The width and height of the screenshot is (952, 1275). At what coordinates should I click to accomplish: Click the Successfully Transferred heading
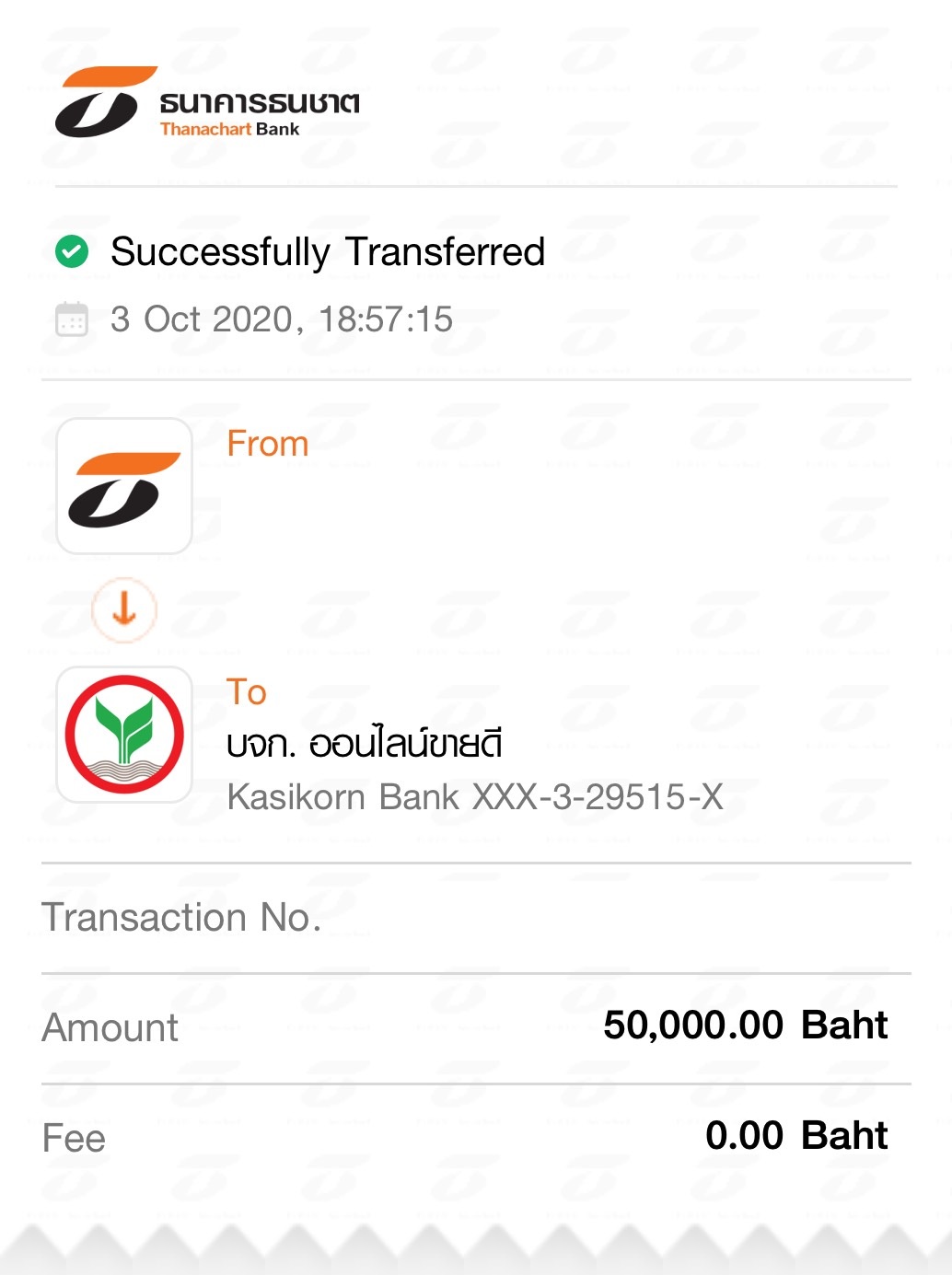click(328, 251)
